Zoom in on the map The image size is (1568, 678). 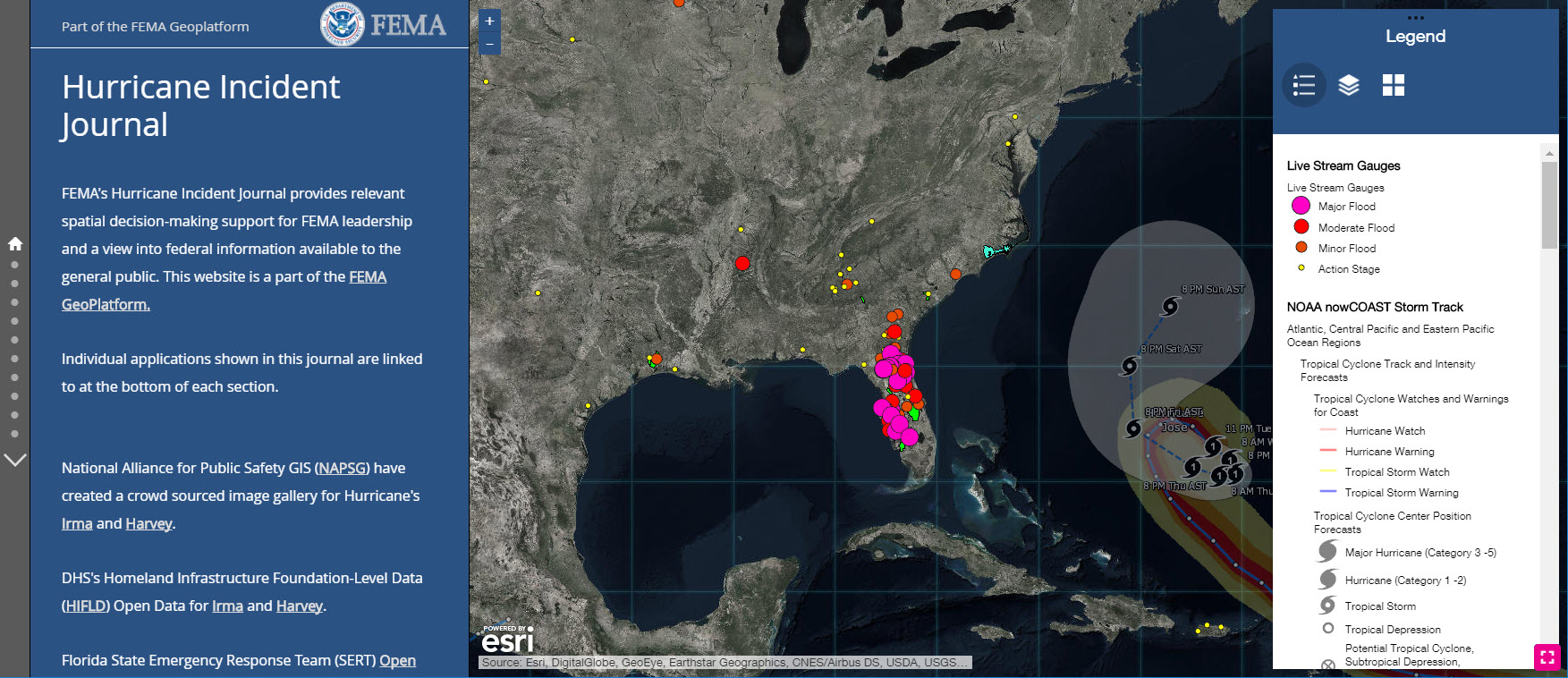pos(489,21)
